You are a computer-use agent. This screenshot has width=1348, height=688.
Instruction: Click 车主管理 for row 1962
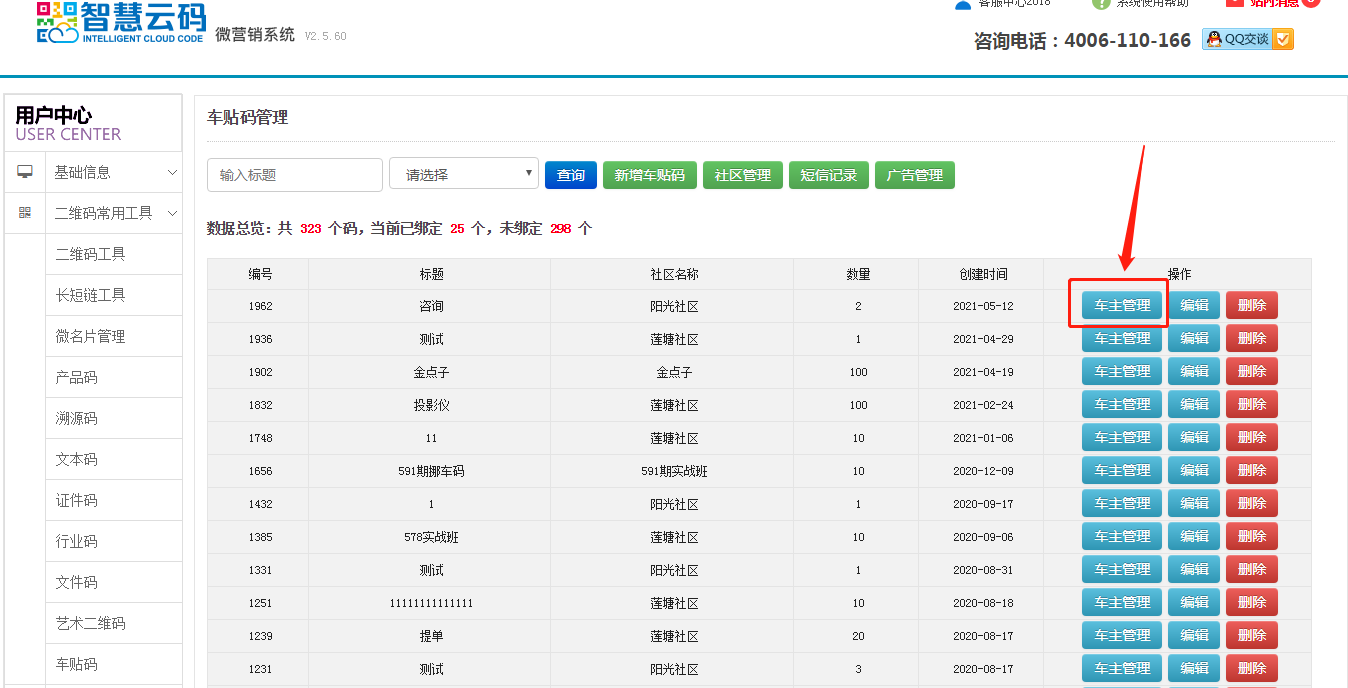(1122, 306)
